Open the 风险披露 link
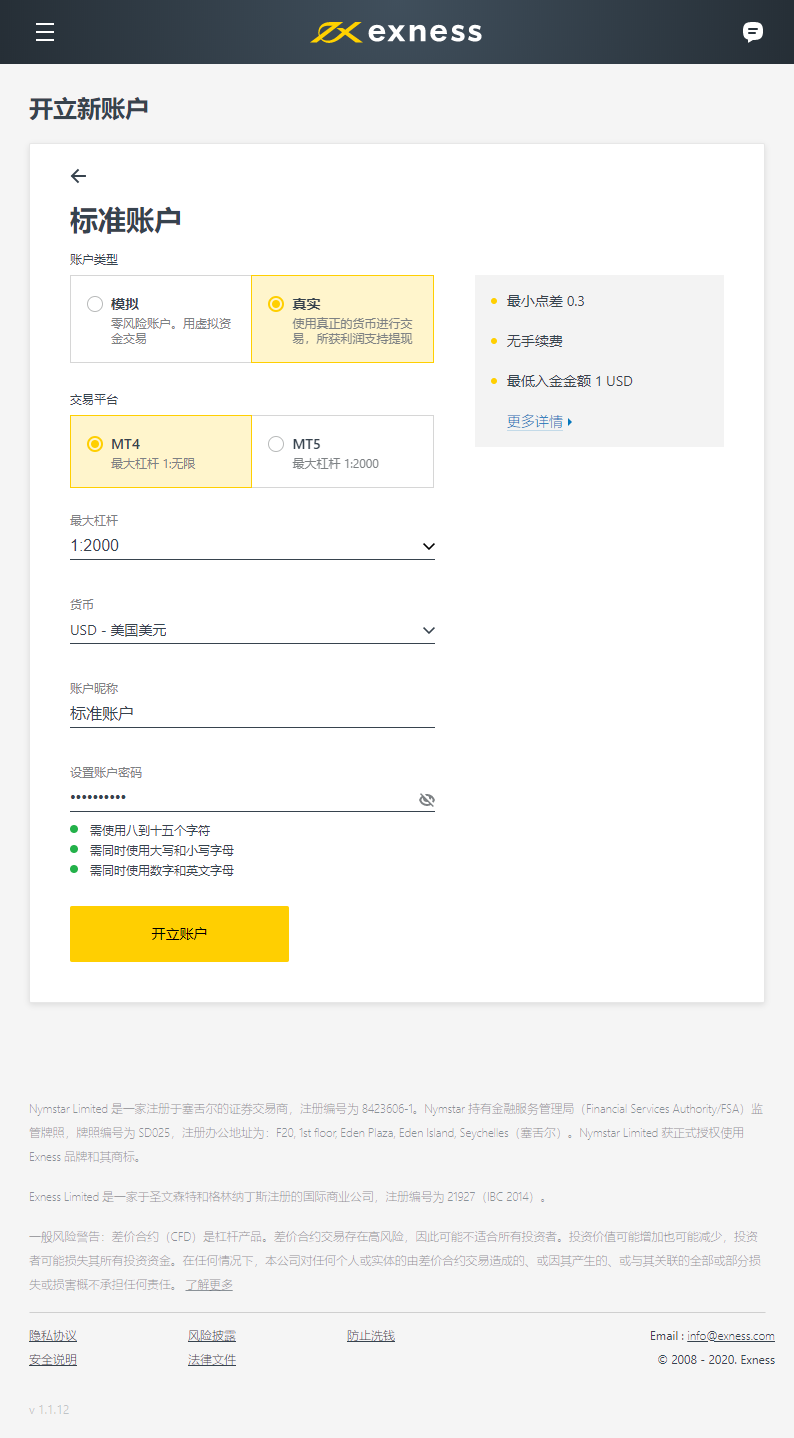This screenshot has width=794, height=1438. pos(212,1336)
